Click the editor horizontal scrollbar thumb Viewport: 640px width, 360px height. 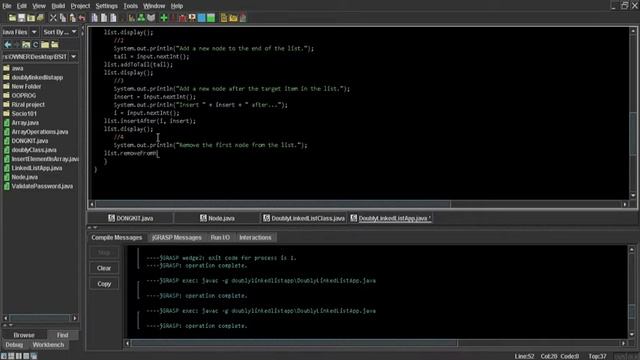273,204
